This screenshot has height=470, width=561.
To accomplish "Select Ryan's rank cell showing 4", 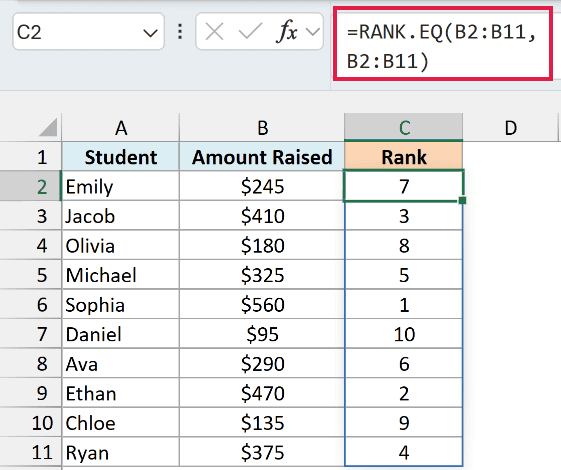I will (x=404, y=452).
